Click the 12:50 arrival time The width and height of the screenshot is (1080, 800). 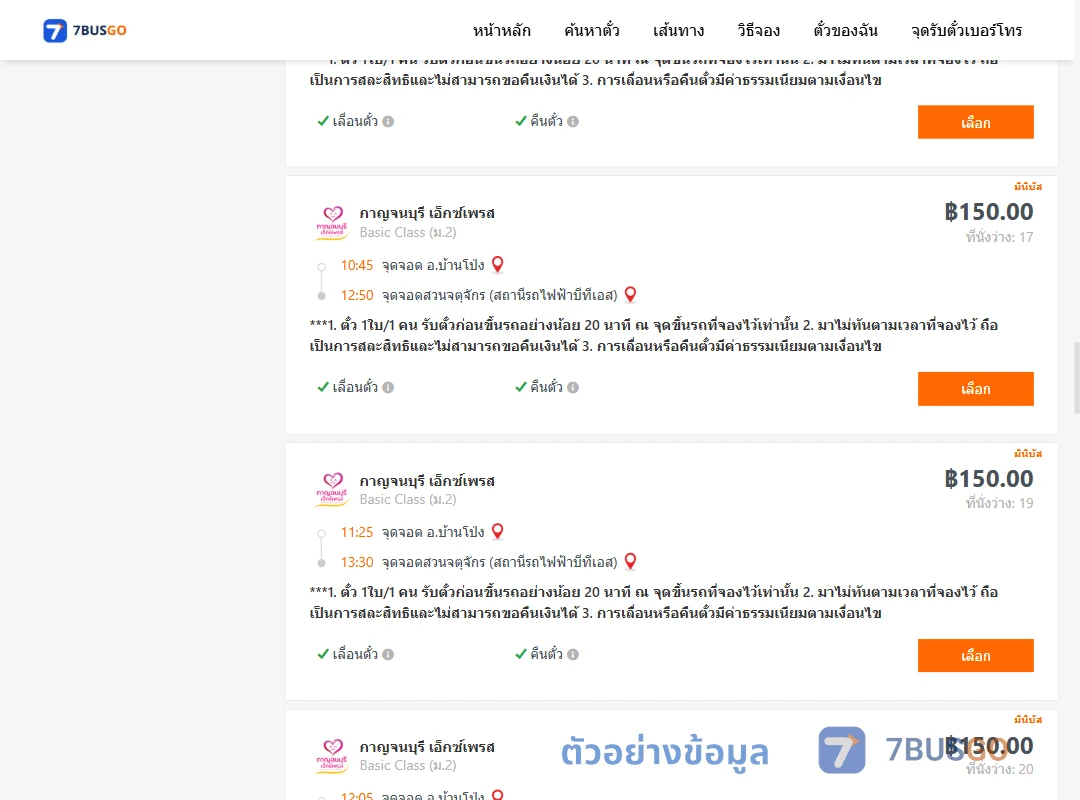[x=357, y=295]
